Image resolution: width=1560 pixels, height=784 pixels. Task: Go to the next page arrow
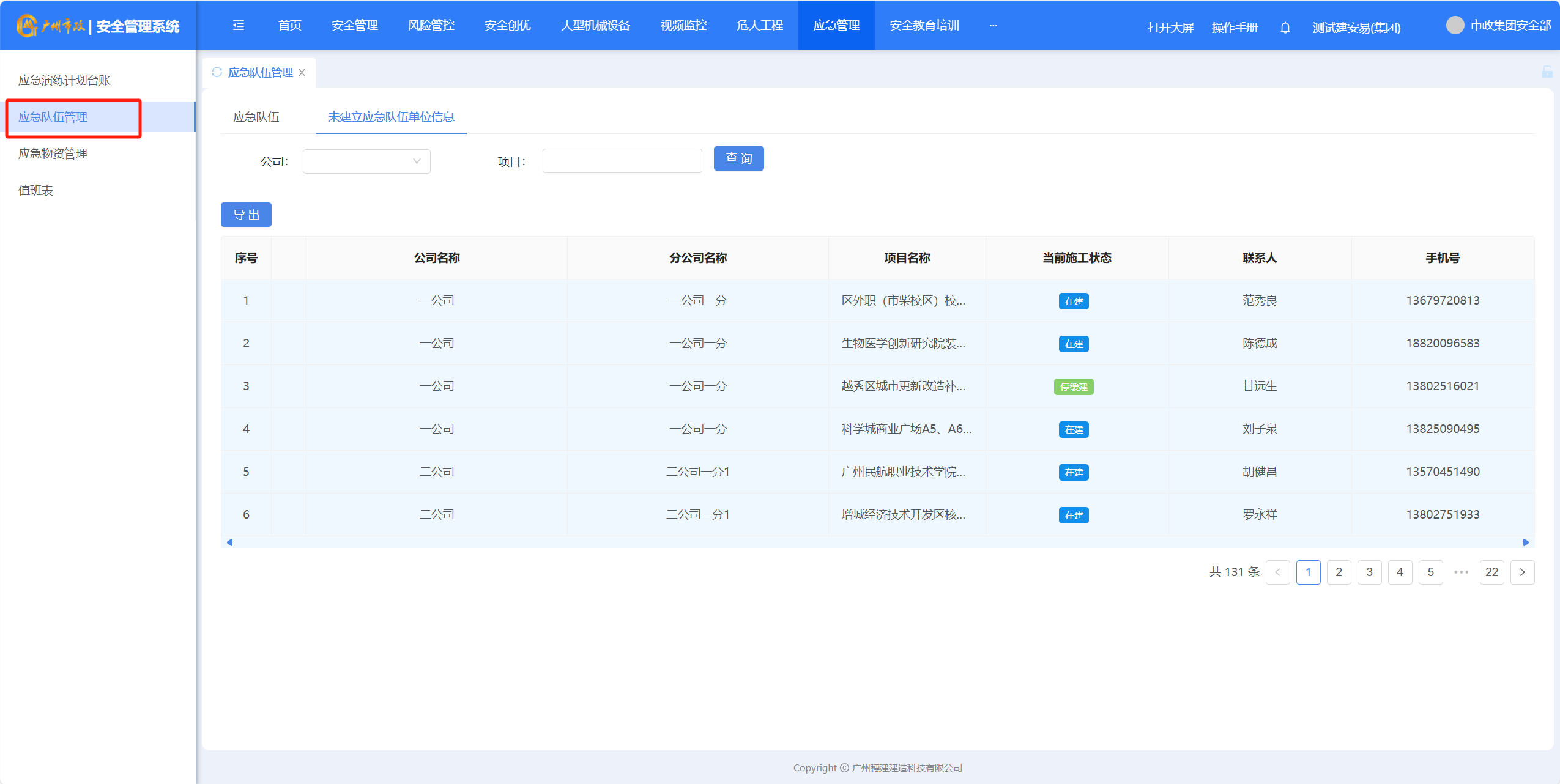point(1522,572)
